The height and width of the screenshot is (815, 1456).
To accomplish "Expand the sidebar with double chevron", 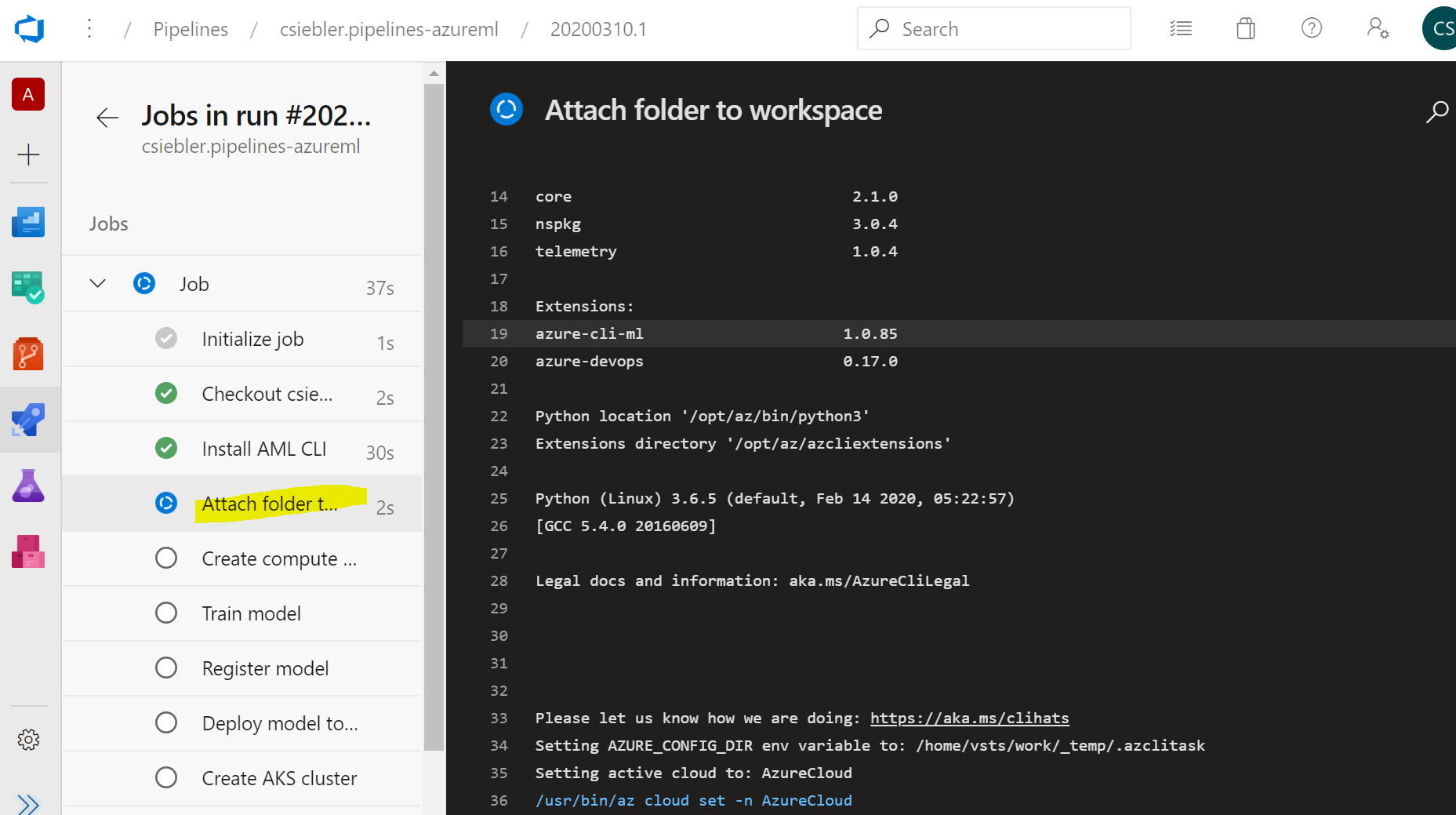I will pos(28,804).
